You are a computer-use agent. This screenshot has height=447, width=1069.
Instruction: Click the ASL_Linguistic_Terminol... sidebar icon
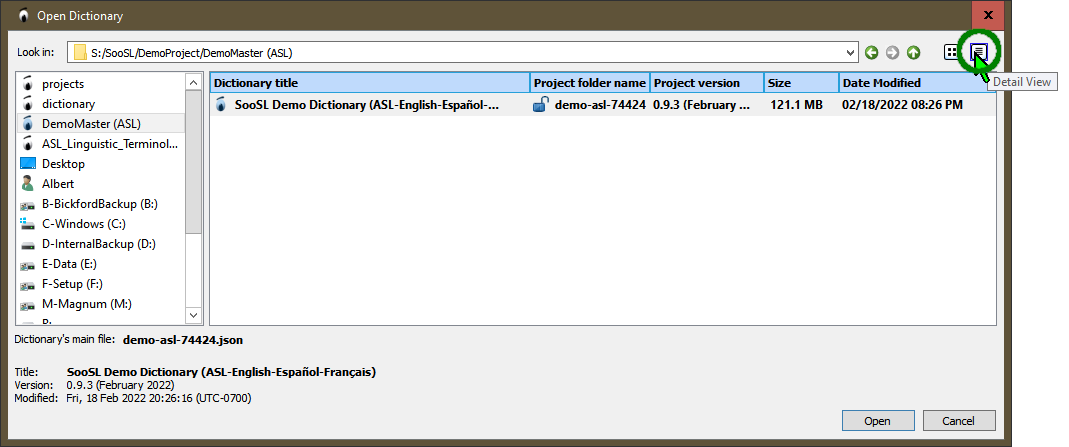pos(28,144)
